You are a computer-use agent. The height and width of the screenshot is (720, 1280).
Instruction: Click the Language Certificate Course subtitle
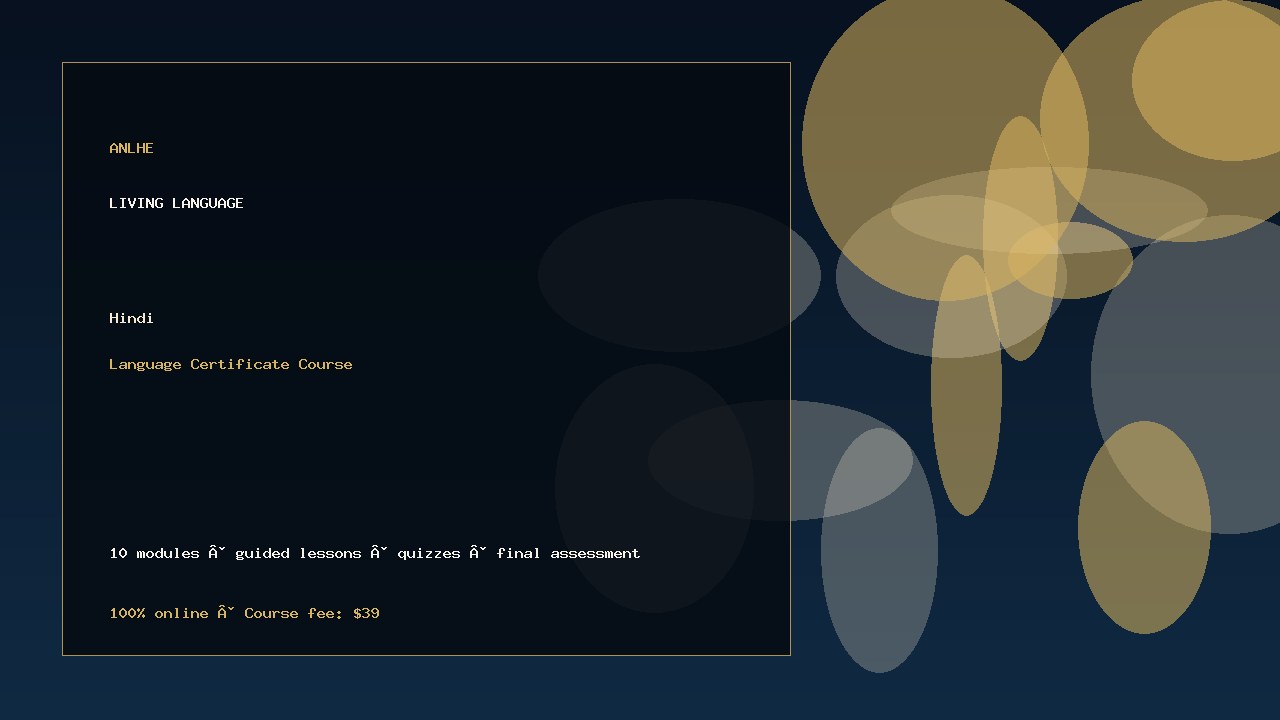tap(231, 364)
